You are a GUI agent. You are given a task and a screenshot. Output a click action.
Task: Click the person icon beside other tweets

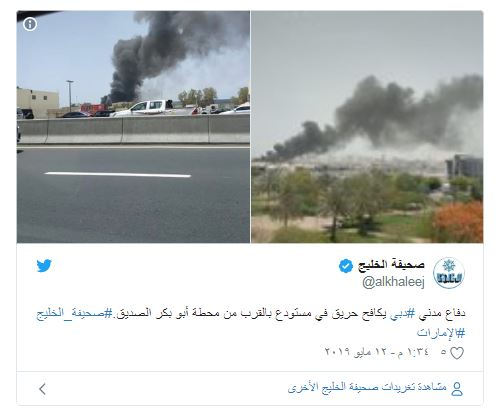[x=457, y=388]
